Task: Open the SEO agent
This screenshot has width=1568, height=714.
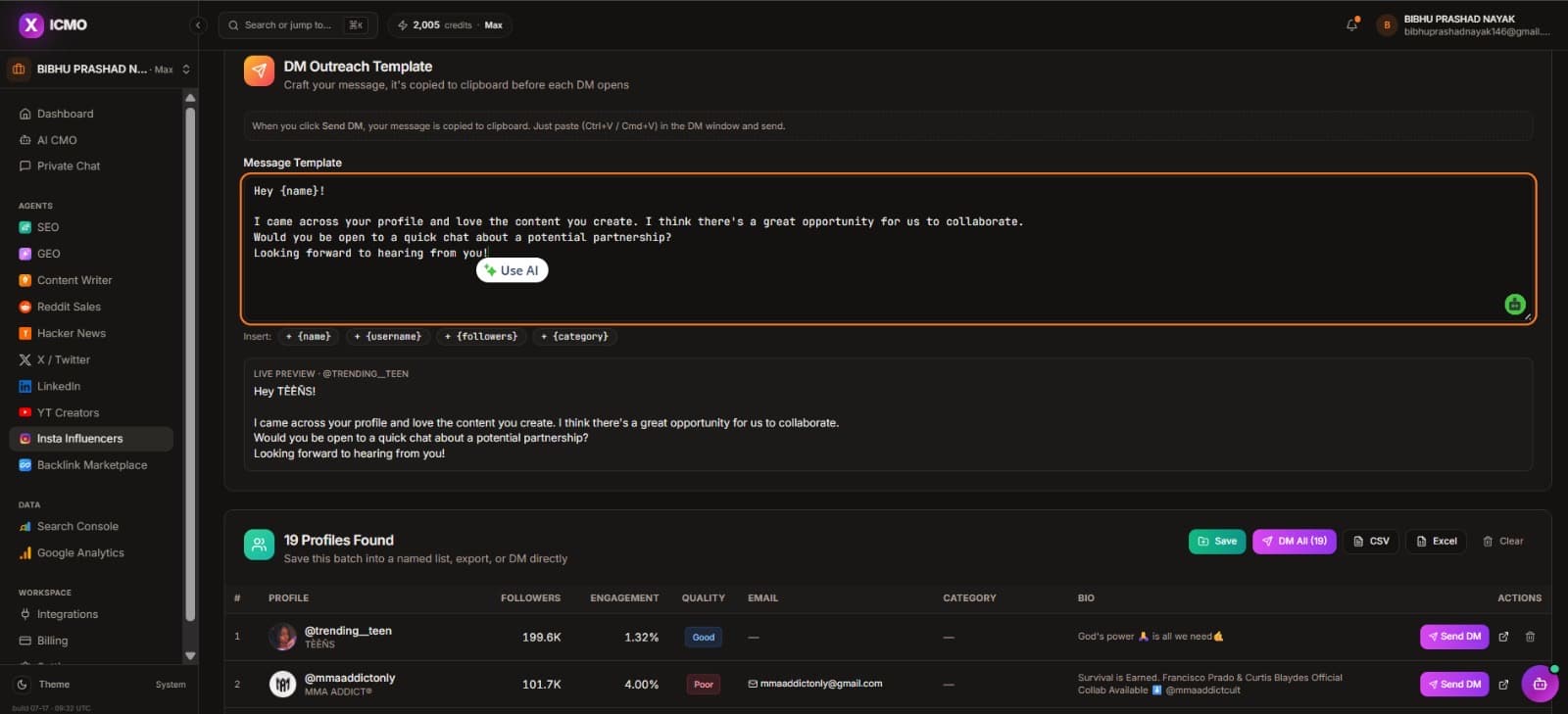Action: (48, 227)
